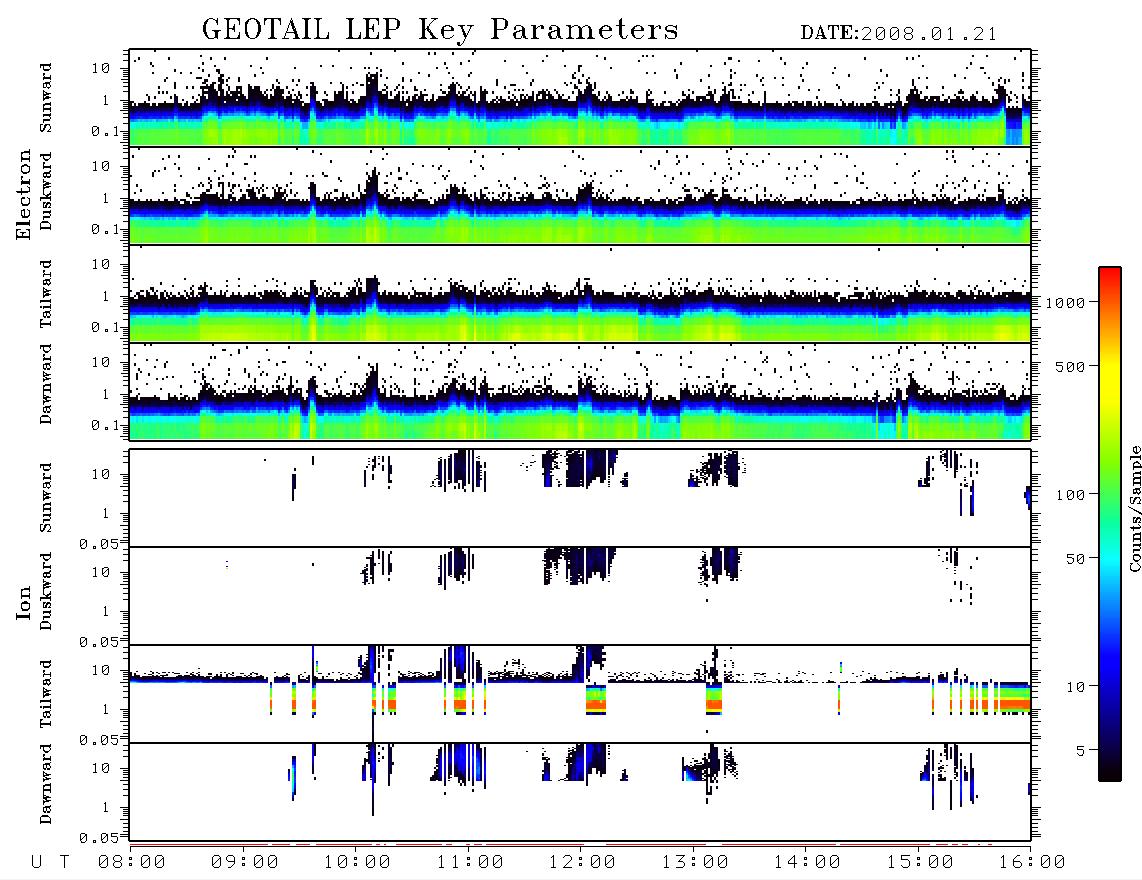Viewport: 1142px width, 880px height.
Task: Click the 5 color bar tick label
Action: click(1081, 750)
